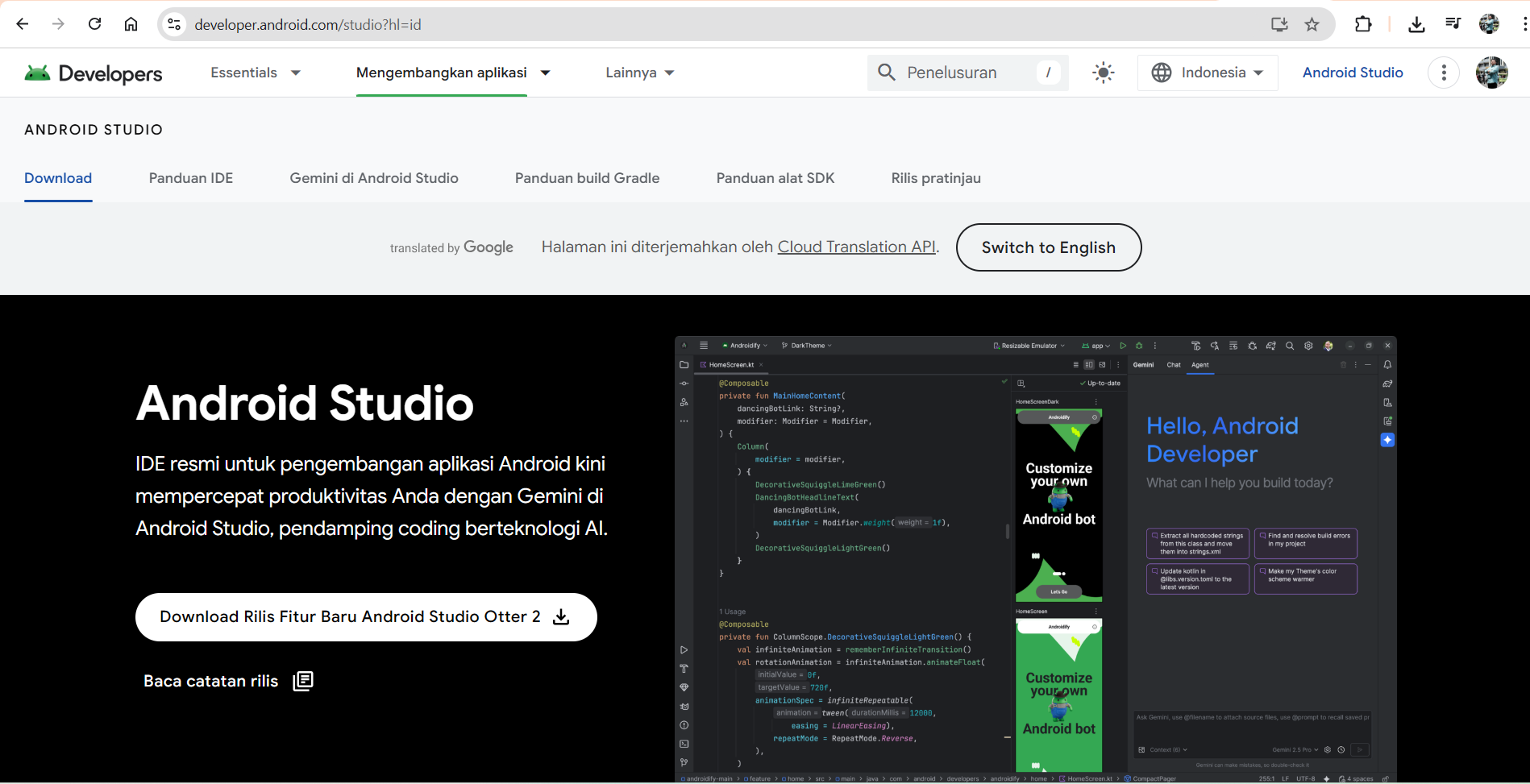Open the user account avatar on site
This screenshot has height=784, width=1530.
[x=1491, y=73]
